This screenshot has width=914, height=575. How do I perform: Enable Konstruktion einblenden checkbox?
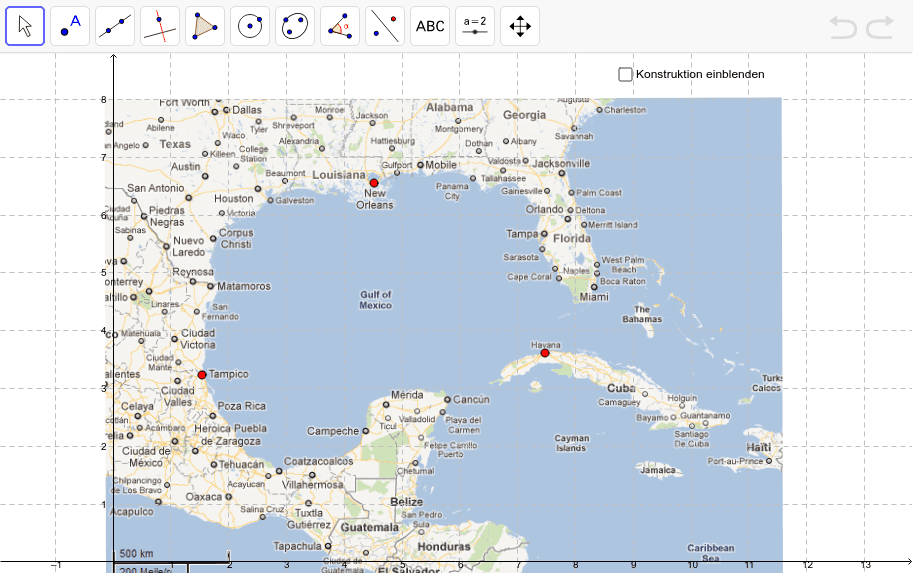tap(625, 74)
